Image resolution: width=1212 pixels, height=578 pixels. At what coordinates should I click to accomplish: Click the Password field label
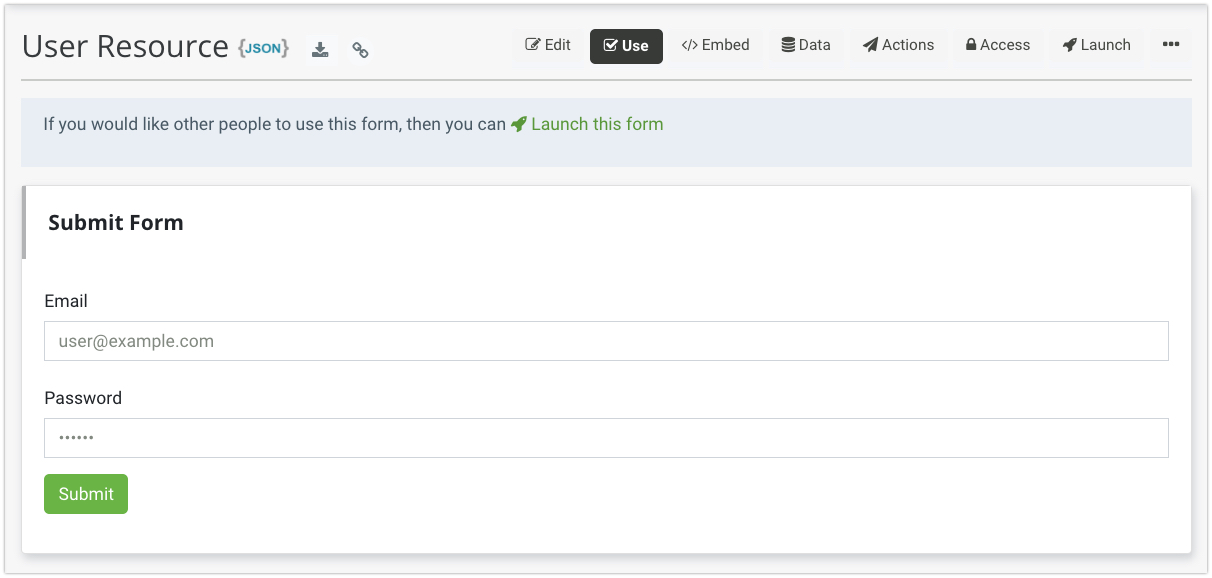[x=83, y=398]
